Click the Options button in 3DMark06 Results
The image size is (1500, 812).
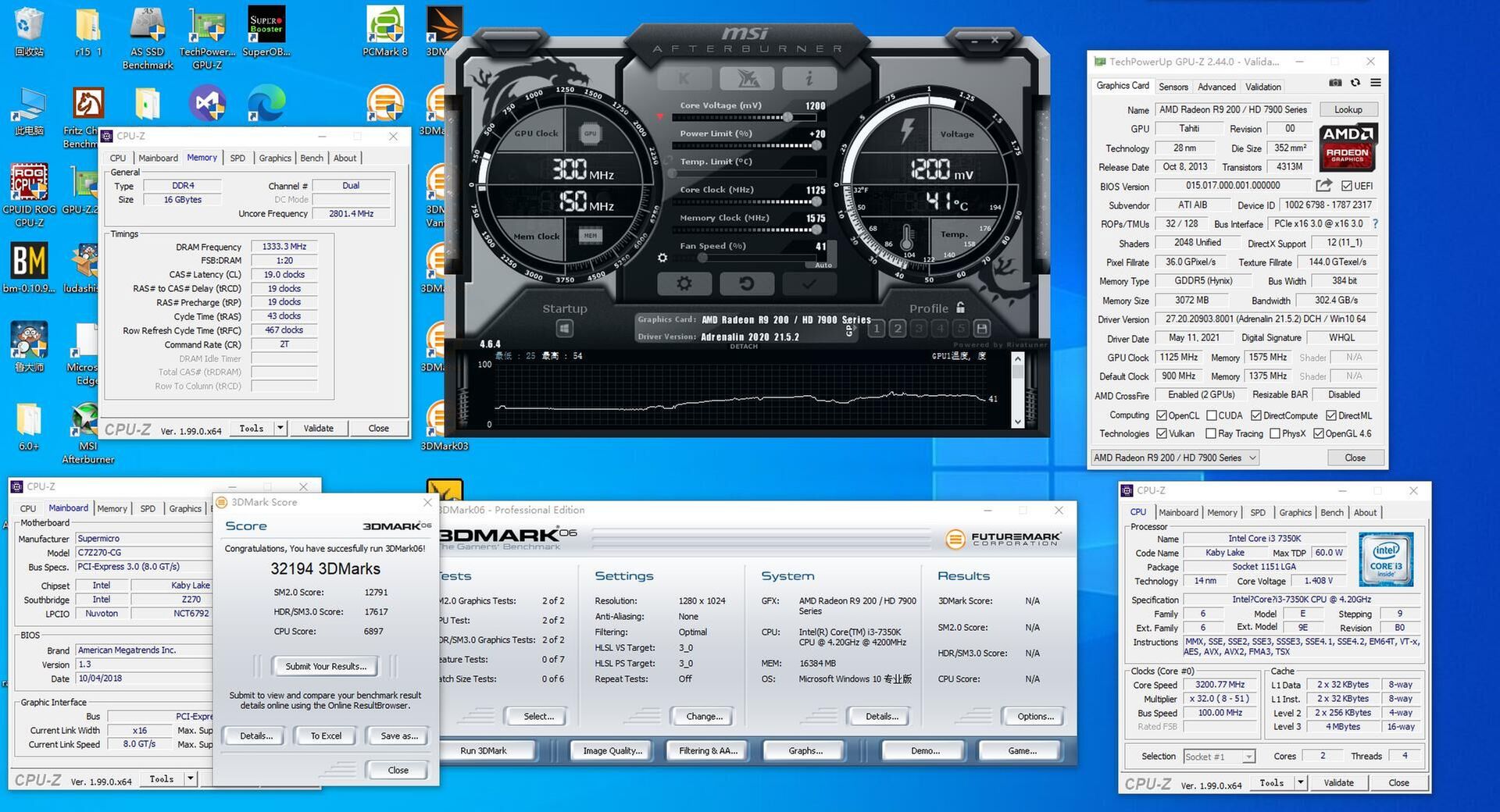(1036, 716)
